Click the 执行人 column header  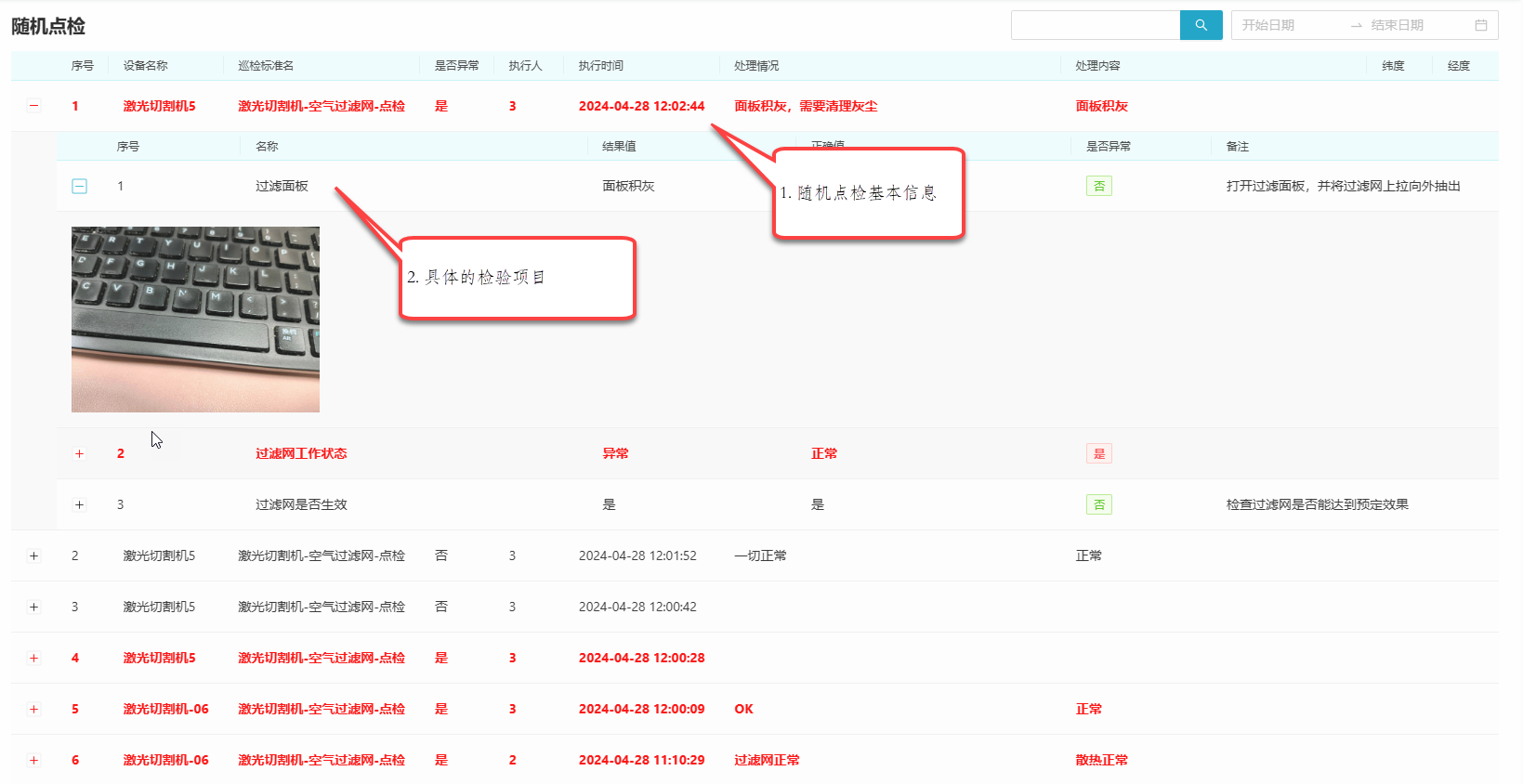525,66
